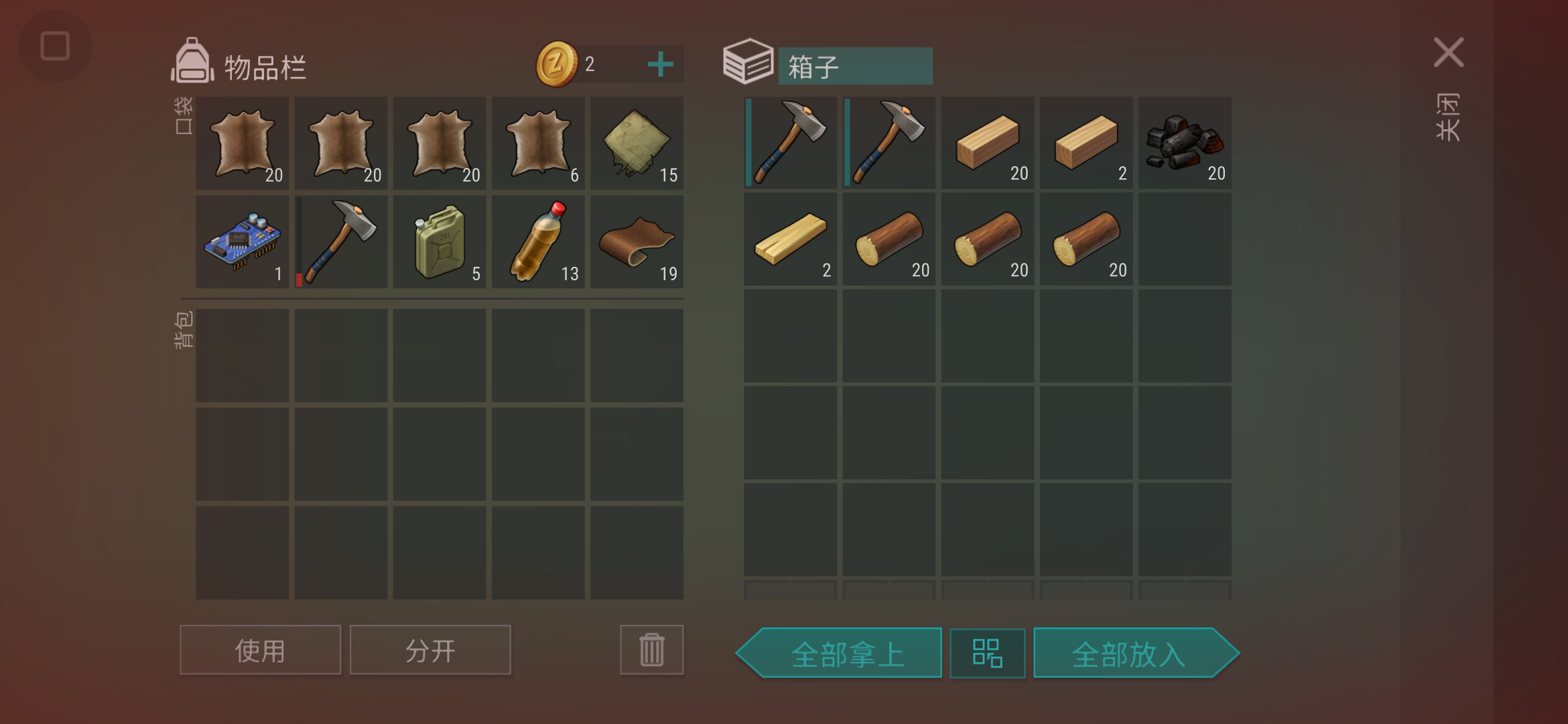Select the wooden plank stack of 2 in chest
This screenshot has width=1568, height=724.
point(791,239)
